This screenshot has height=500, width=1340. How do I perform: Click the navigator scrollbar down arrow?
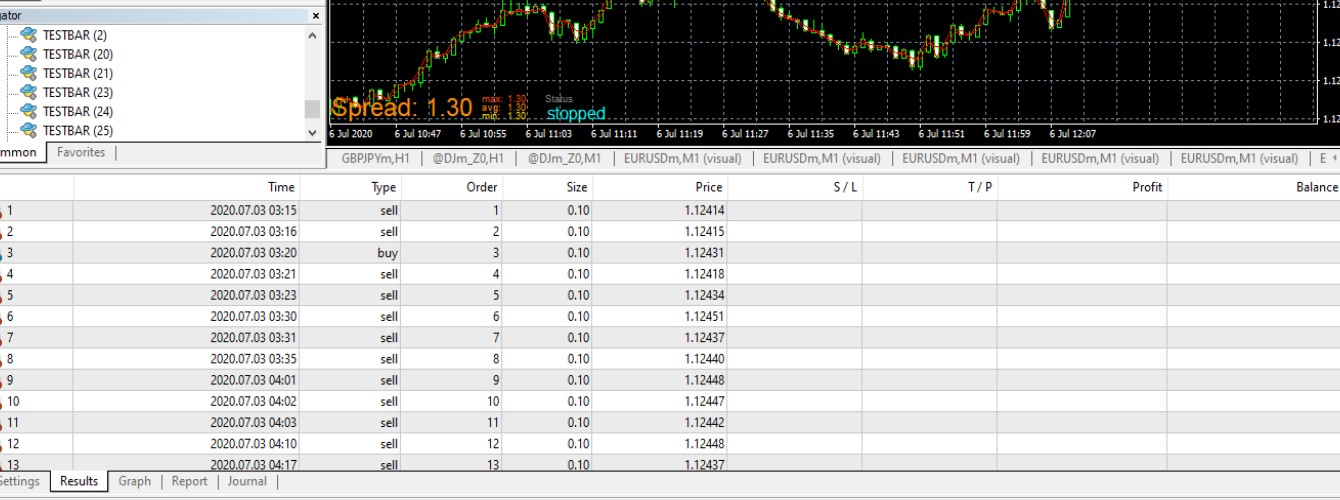coord(312,132)
